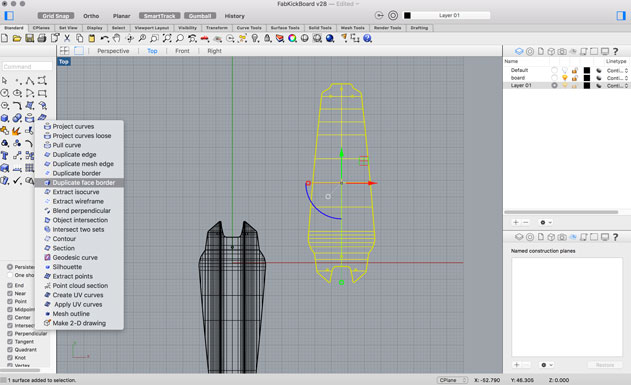Click the question mark in the upper inspector
Image resolution: width=631 pixels, height=385 pixels.
click(615, 51)
